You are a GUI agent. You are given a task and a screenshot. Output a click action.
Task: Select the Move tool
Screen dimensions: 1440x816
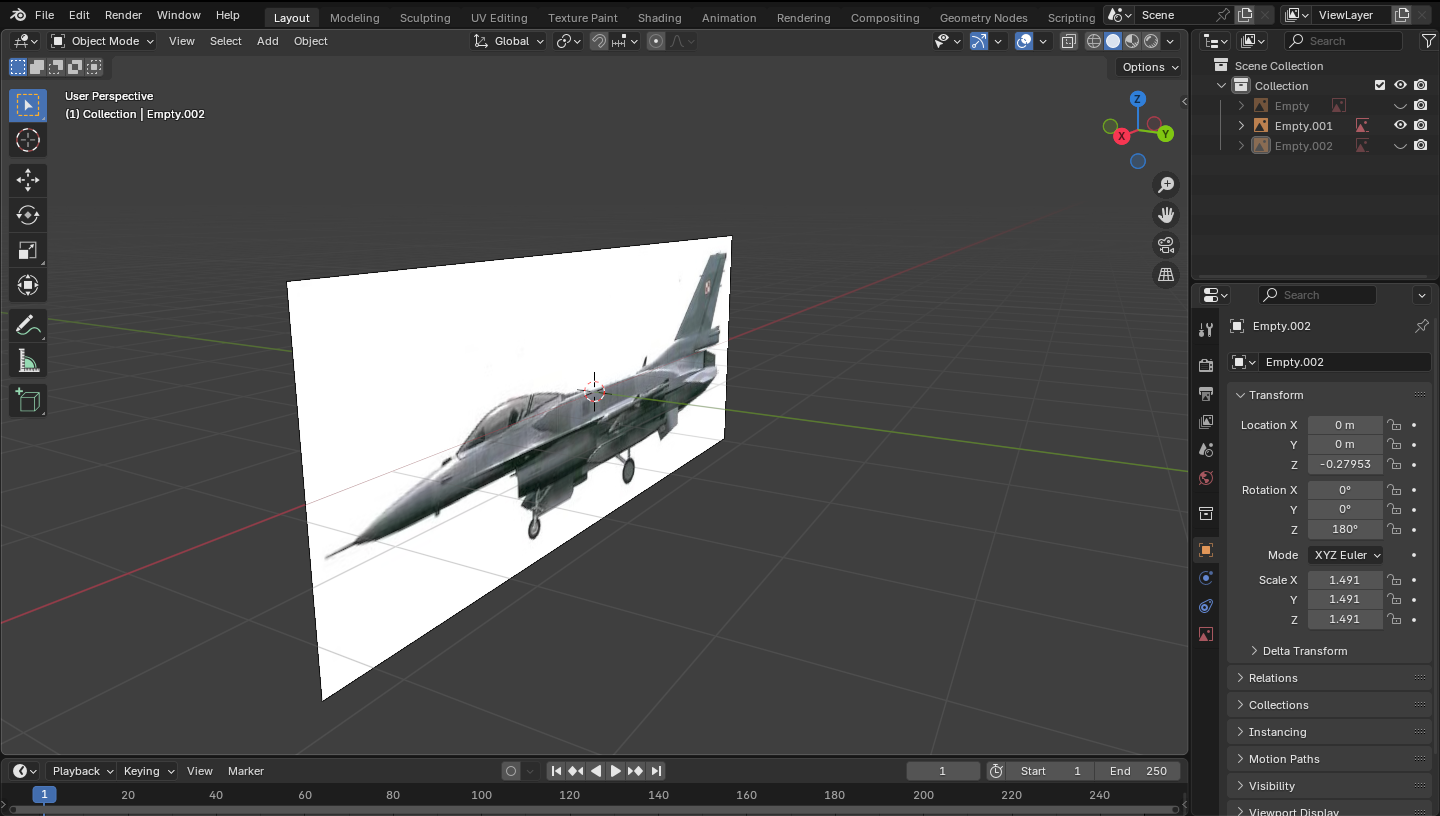click(x=28, y=180)
